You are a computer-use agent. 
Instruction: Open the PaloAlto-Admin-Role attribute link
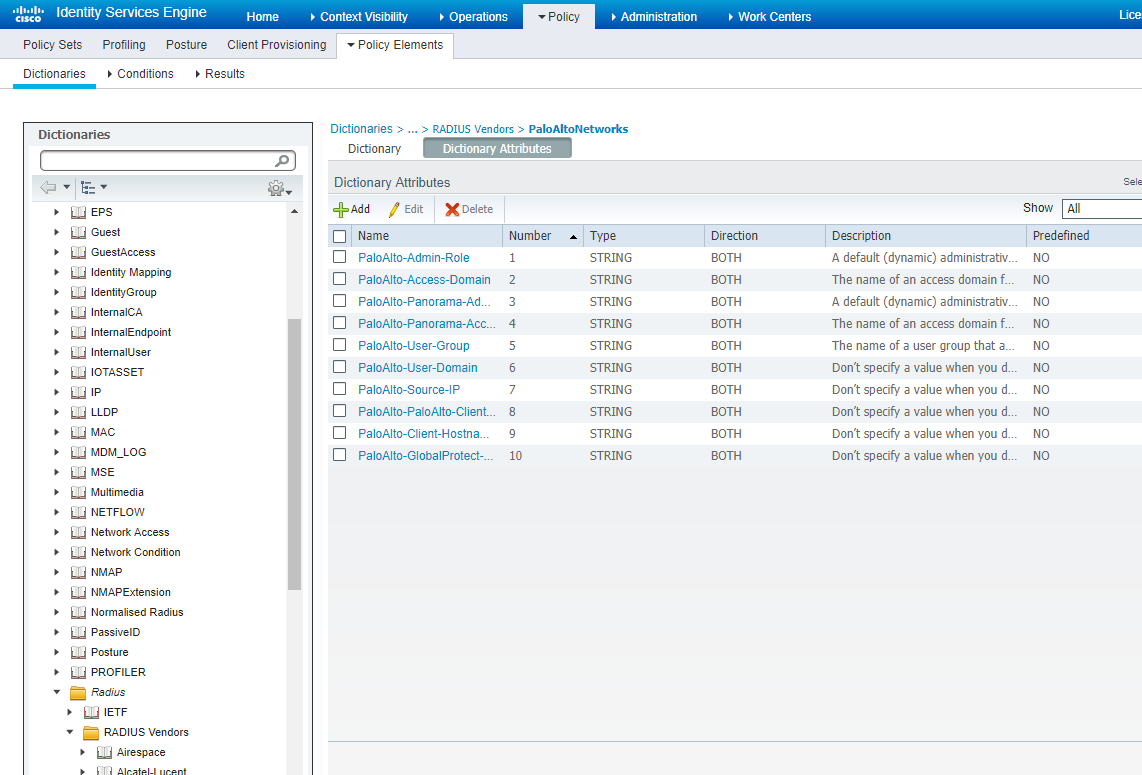point(414,258)
